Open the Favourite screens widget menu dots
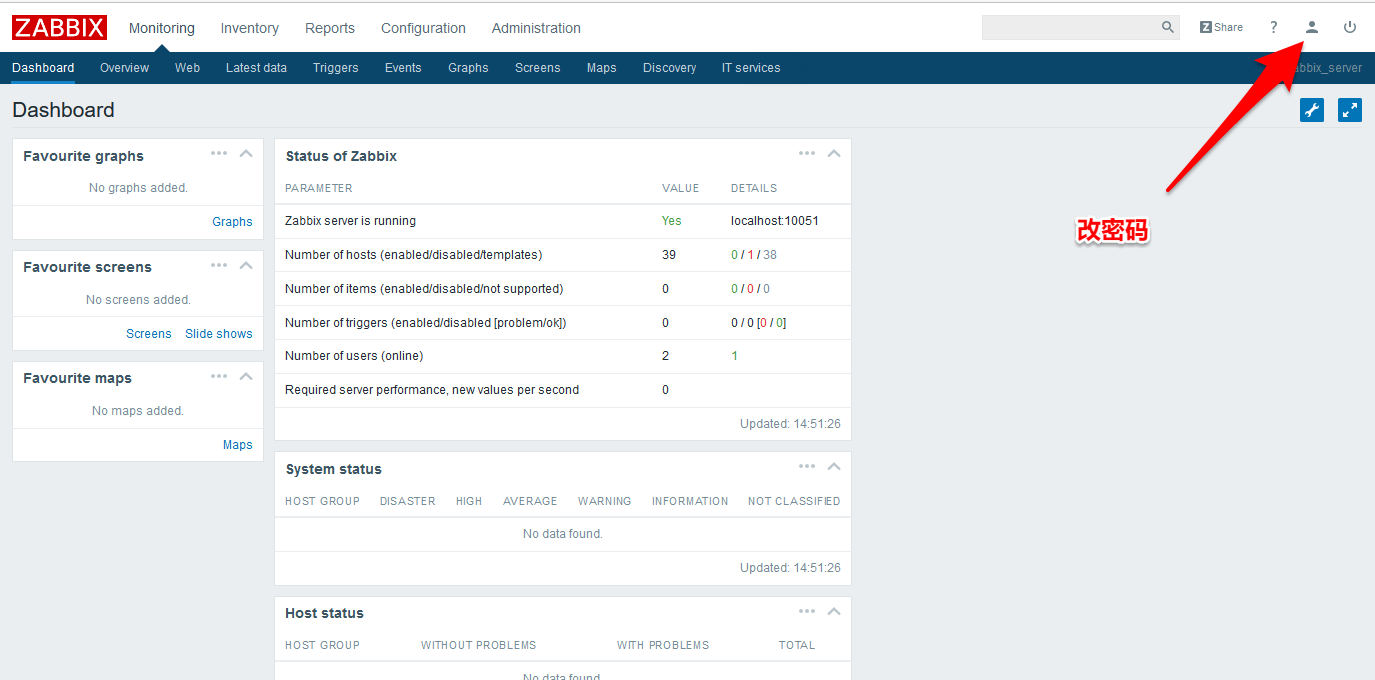 [219, 265]
